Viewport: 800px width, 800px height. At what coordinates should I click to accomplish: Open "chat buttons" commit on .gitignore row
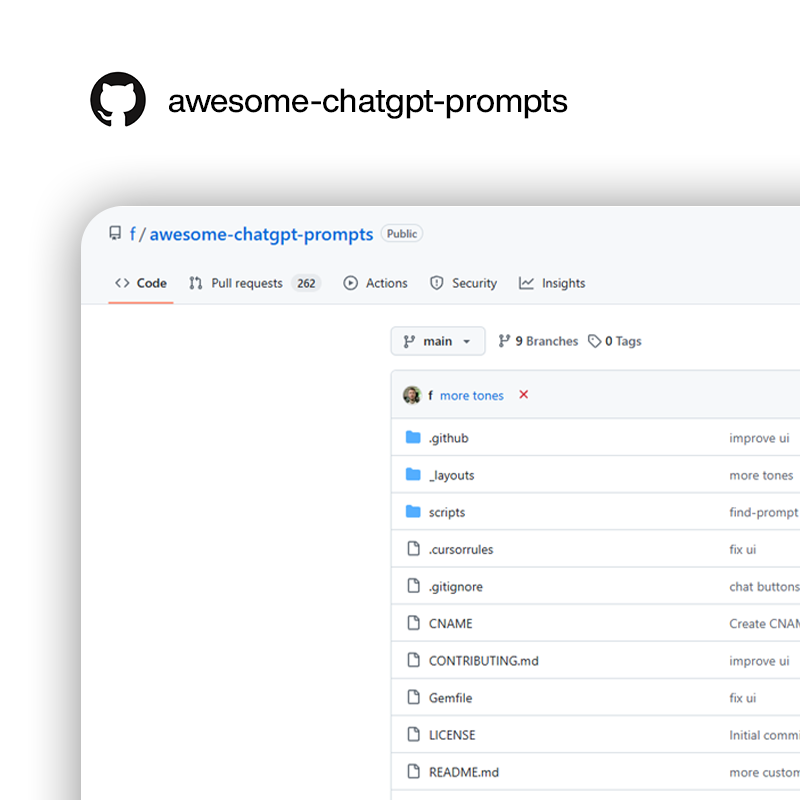[x=764, y=587]
